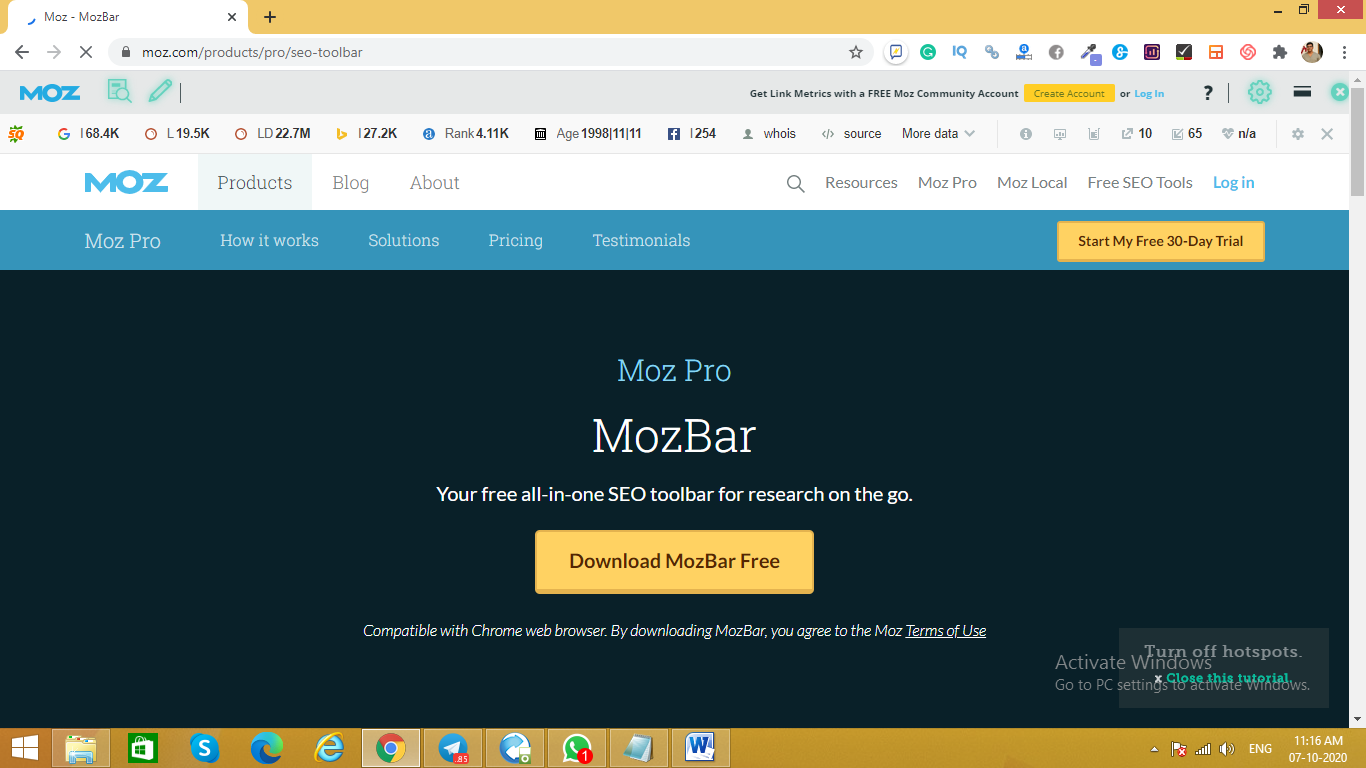This screenshot has width=1366, height=768.
Task: Open whois lookup in SEOquake bar
Action: (x=769, y=133)
